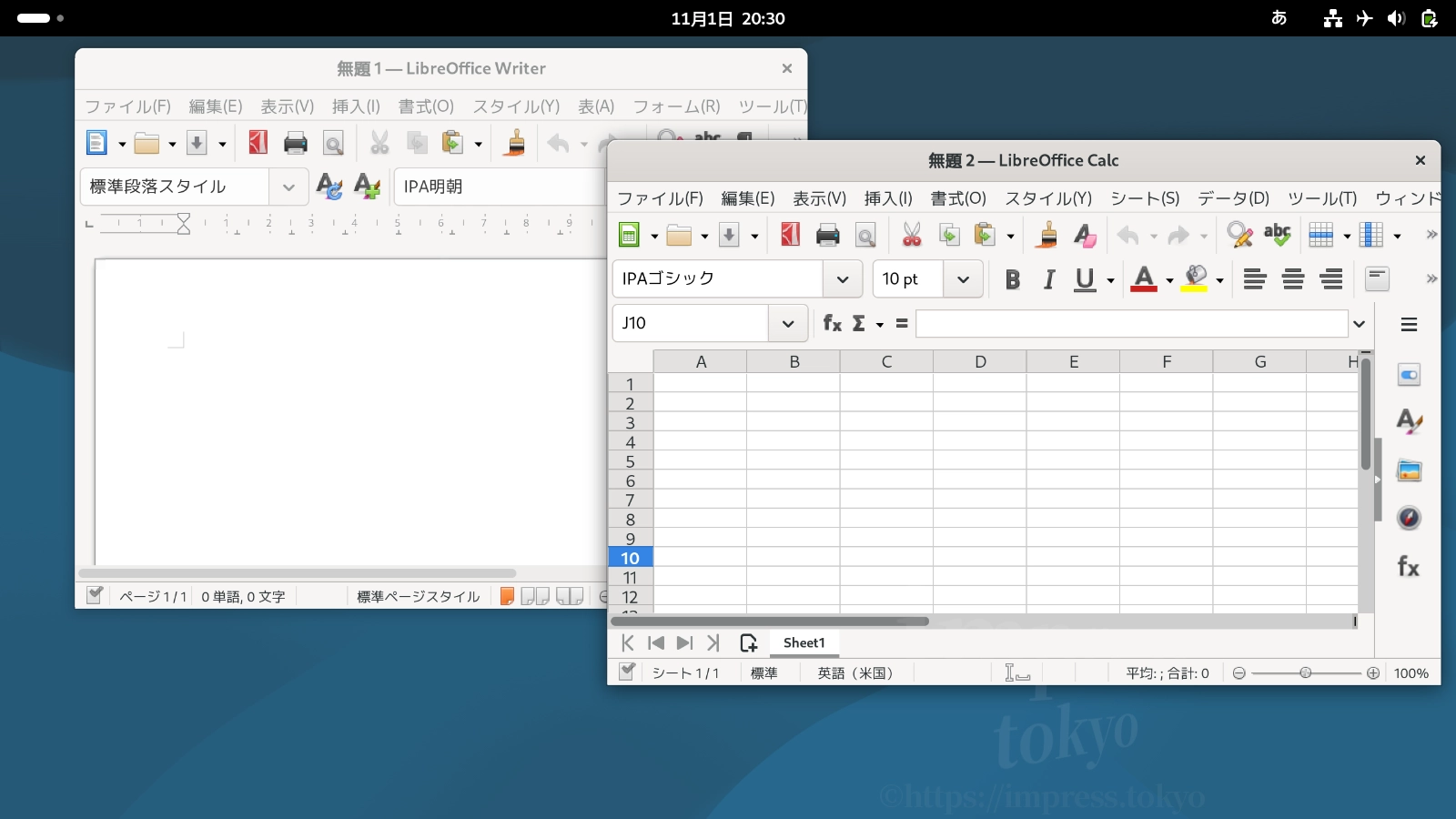Click the insert row icon in Calc
The width and height of the screenshot is (1456, 819).
click(1321, 235)
